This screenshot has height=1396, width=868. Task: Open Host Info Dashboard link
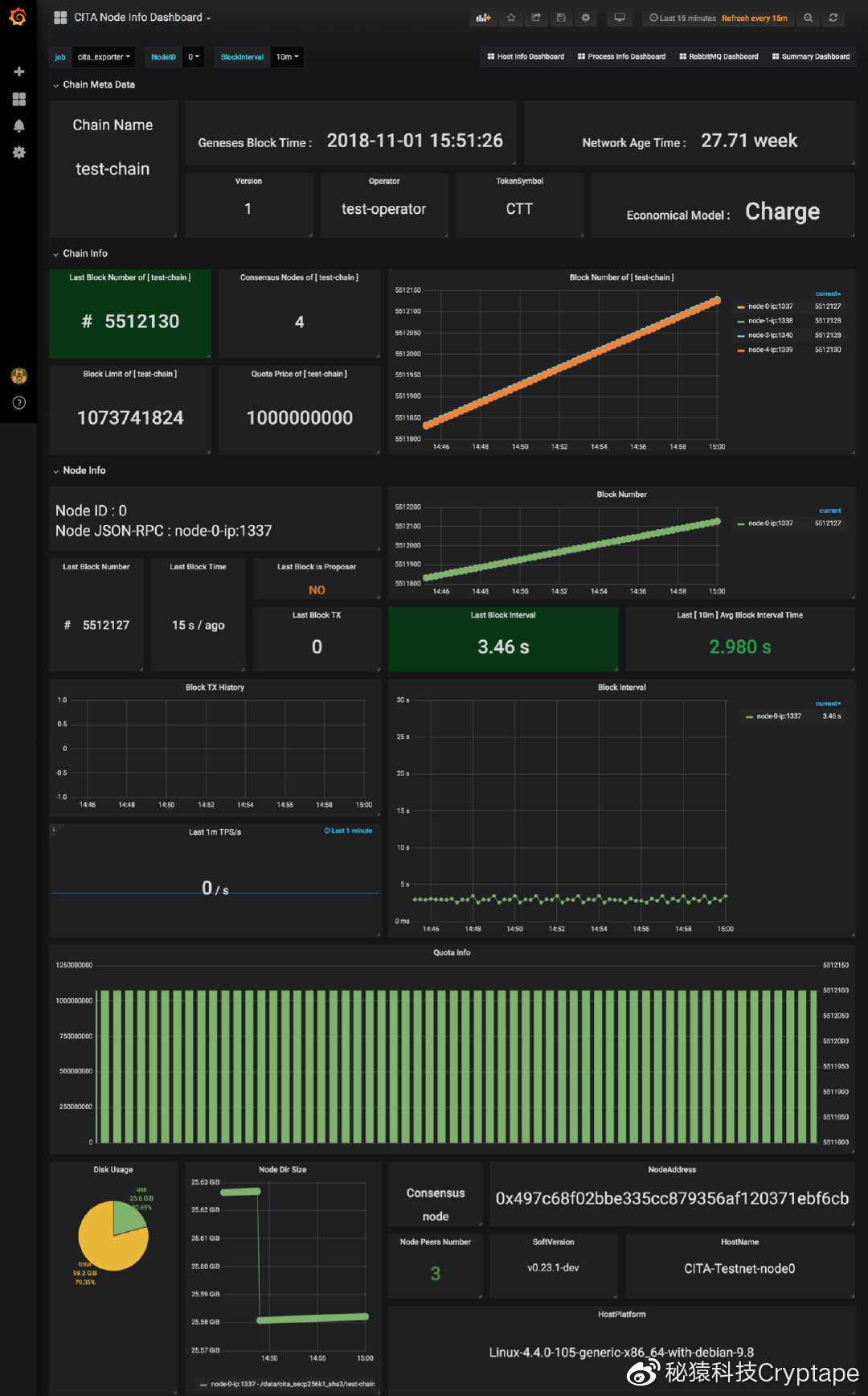[526, 57]
